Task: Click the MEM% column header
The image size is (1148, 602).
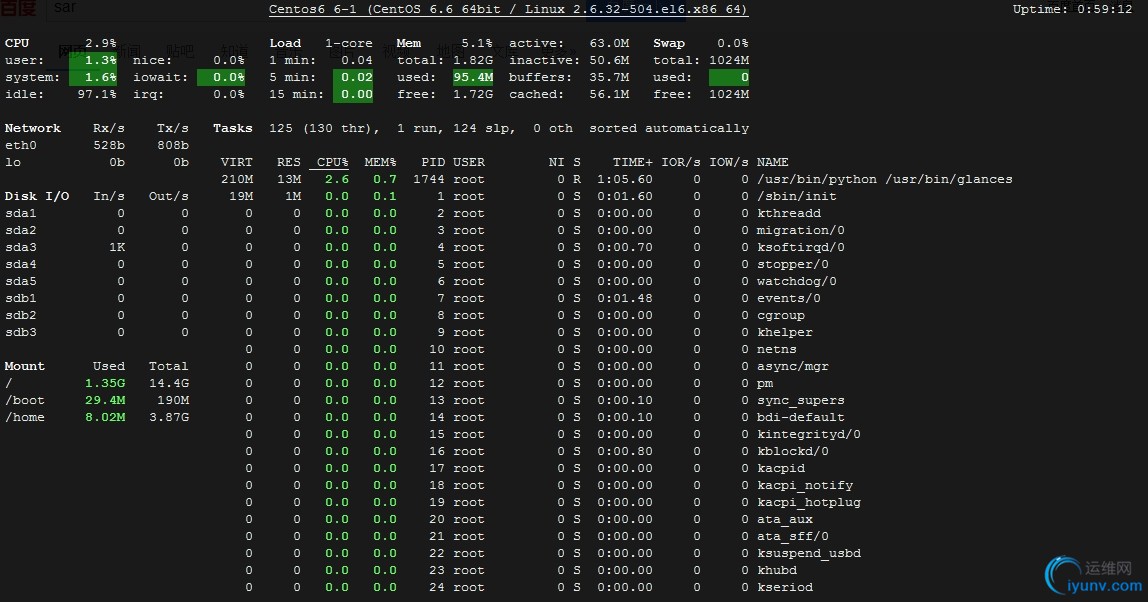Action: tap(380, 162)
